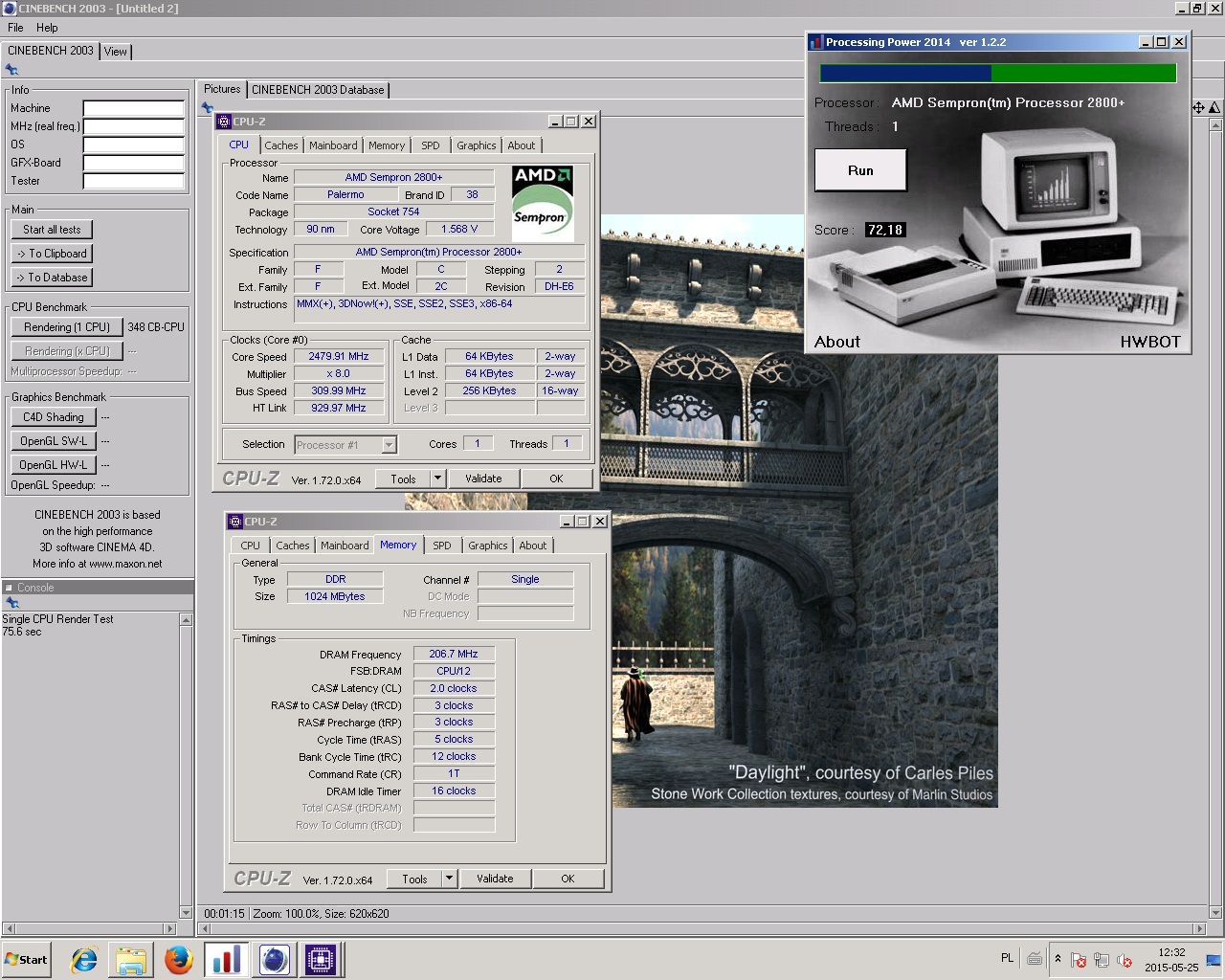Click the GFX-Board input field

point(134,163)
